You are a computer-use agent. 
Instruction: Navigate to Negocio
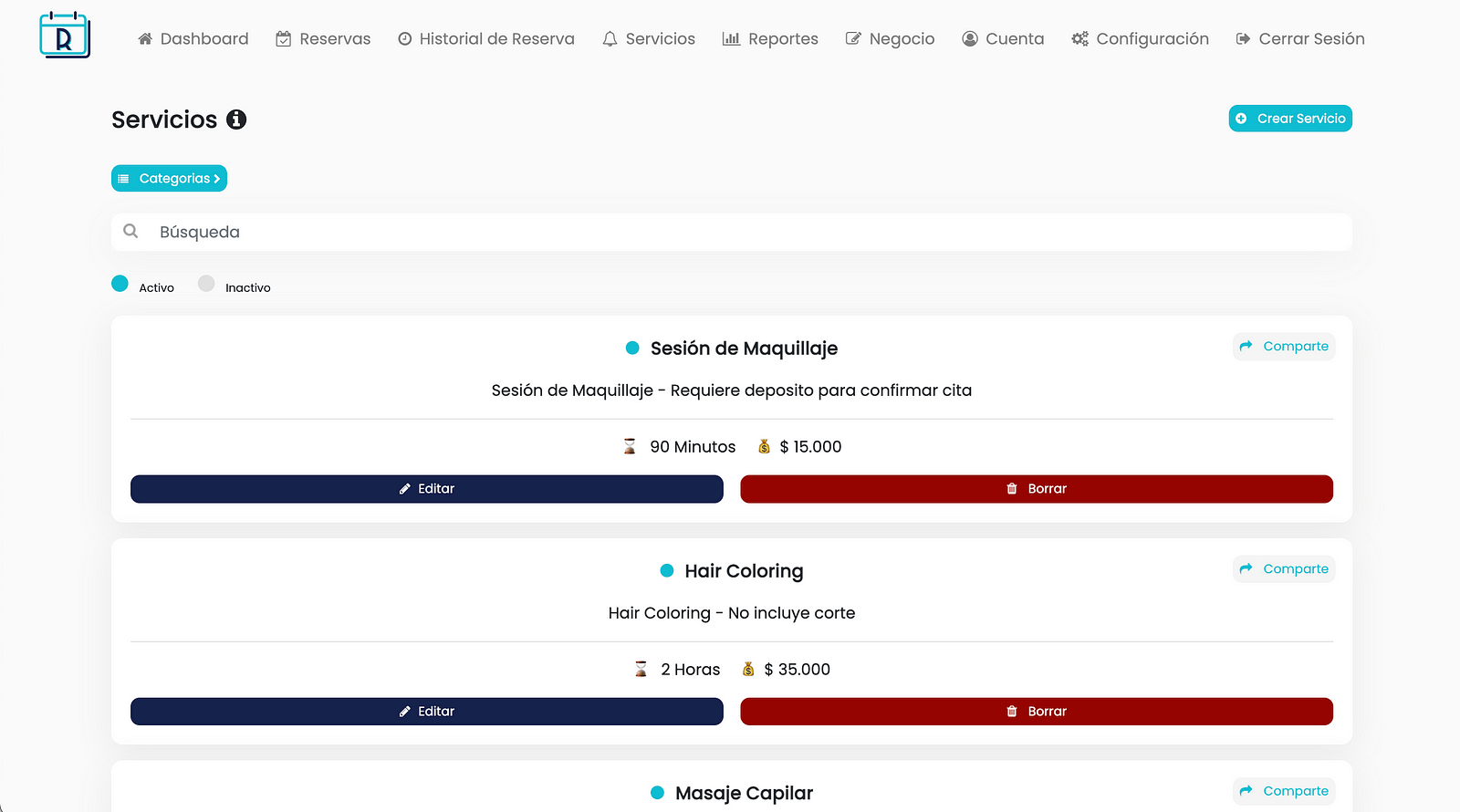[x=890, y=38]
